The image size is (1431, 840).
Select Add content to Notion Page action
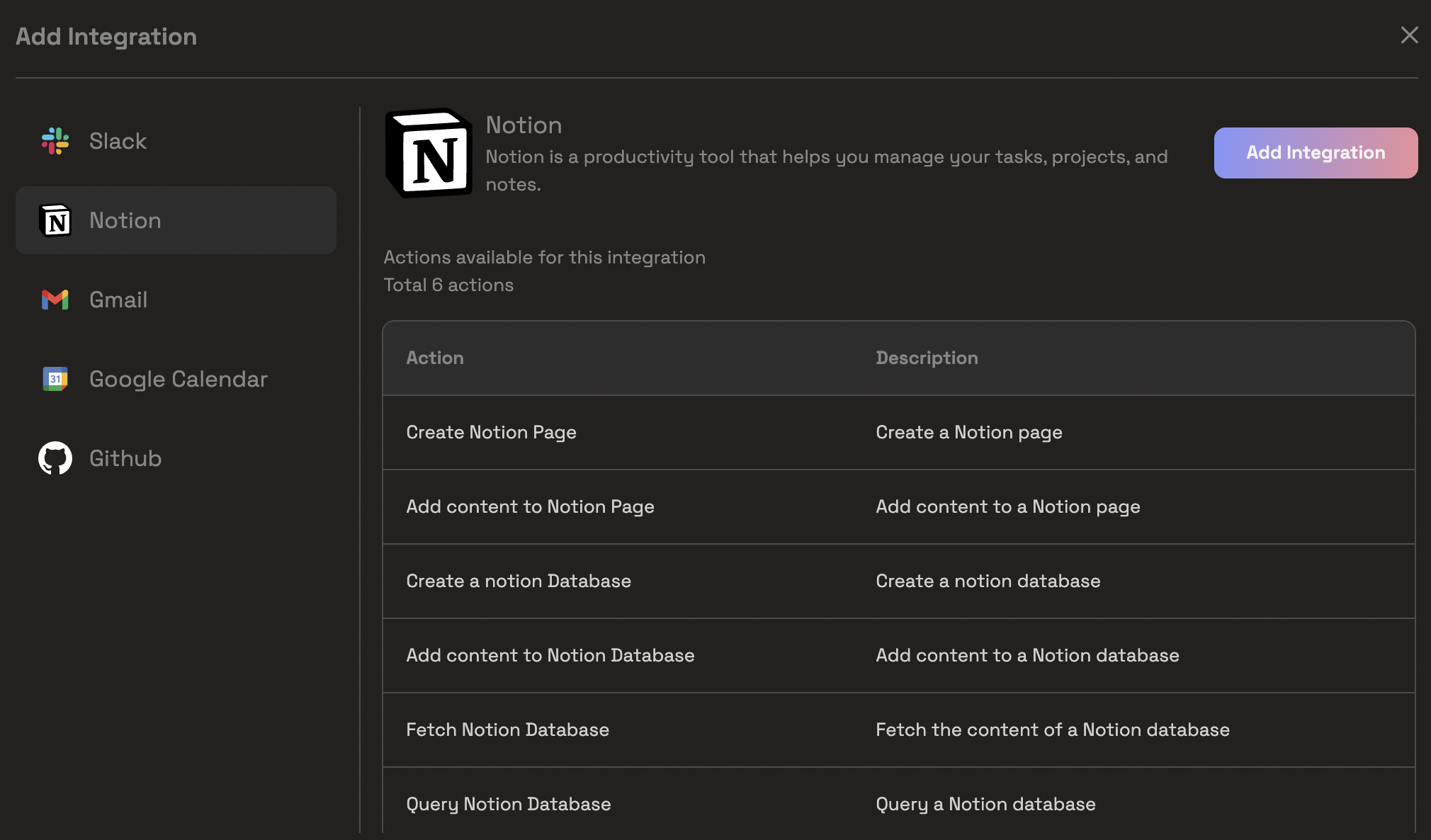point(530,506)
